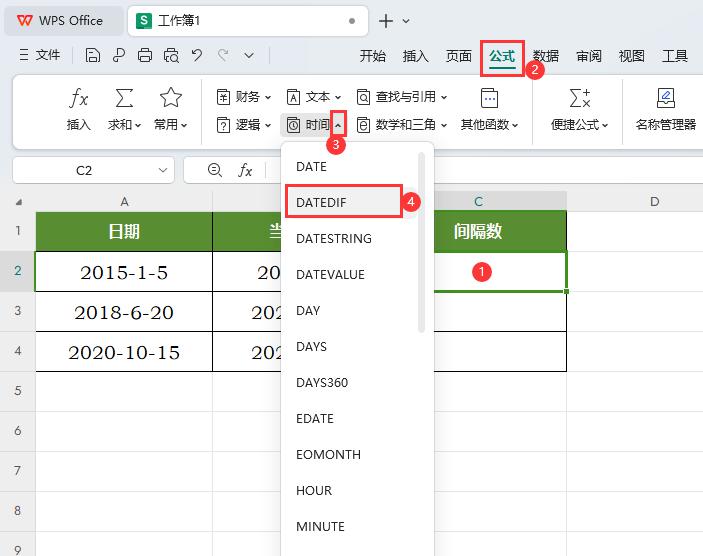Screen dimensions: 703x556
Task: Click the WPS Office home tab
Action: click(63, 21)
